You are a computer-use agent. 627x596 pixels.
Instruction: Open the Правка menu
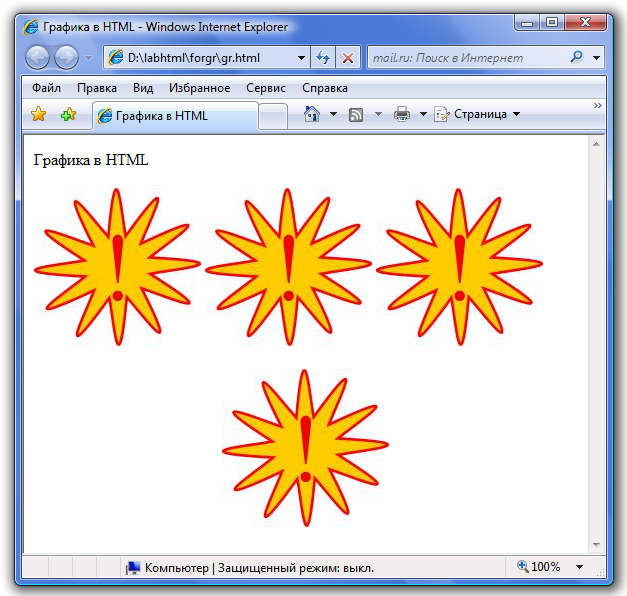pos(97,88)
